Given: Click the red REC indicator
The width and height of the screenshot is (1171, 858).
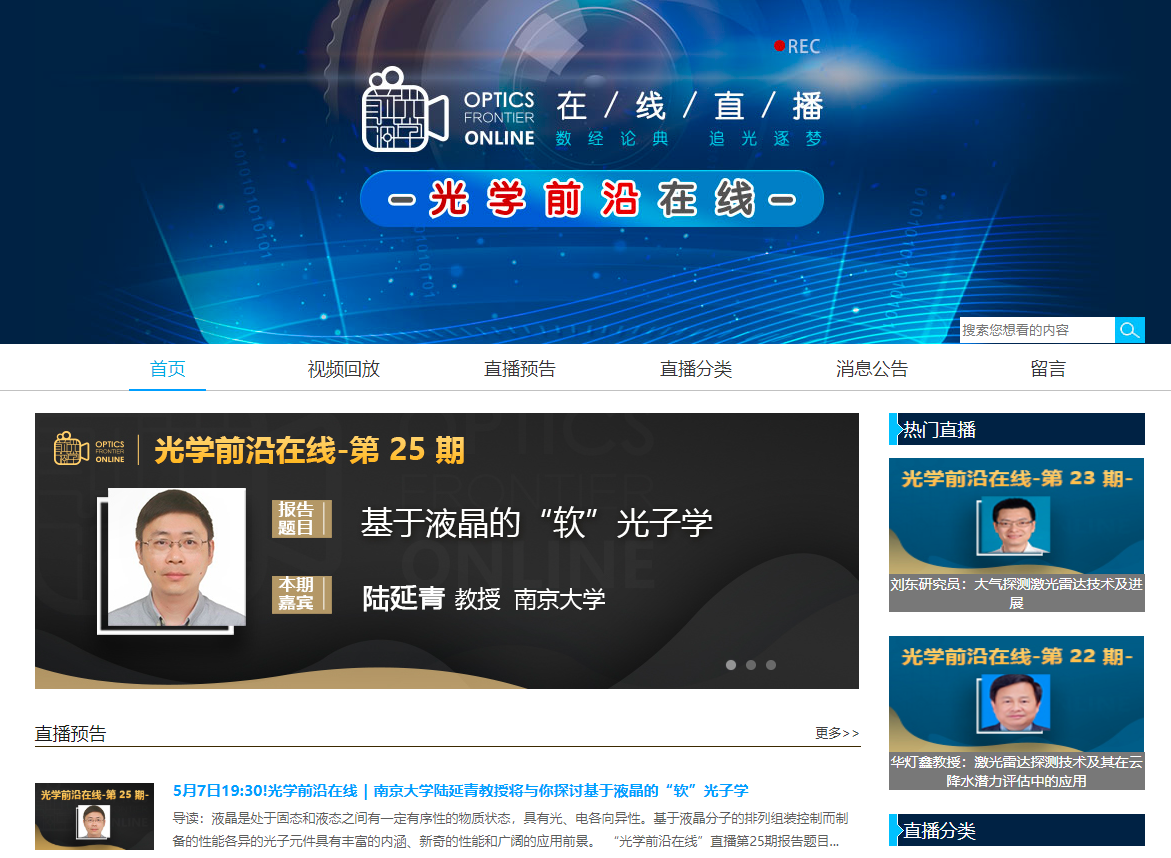Looking at the screenshot, I should coord(797,46).
